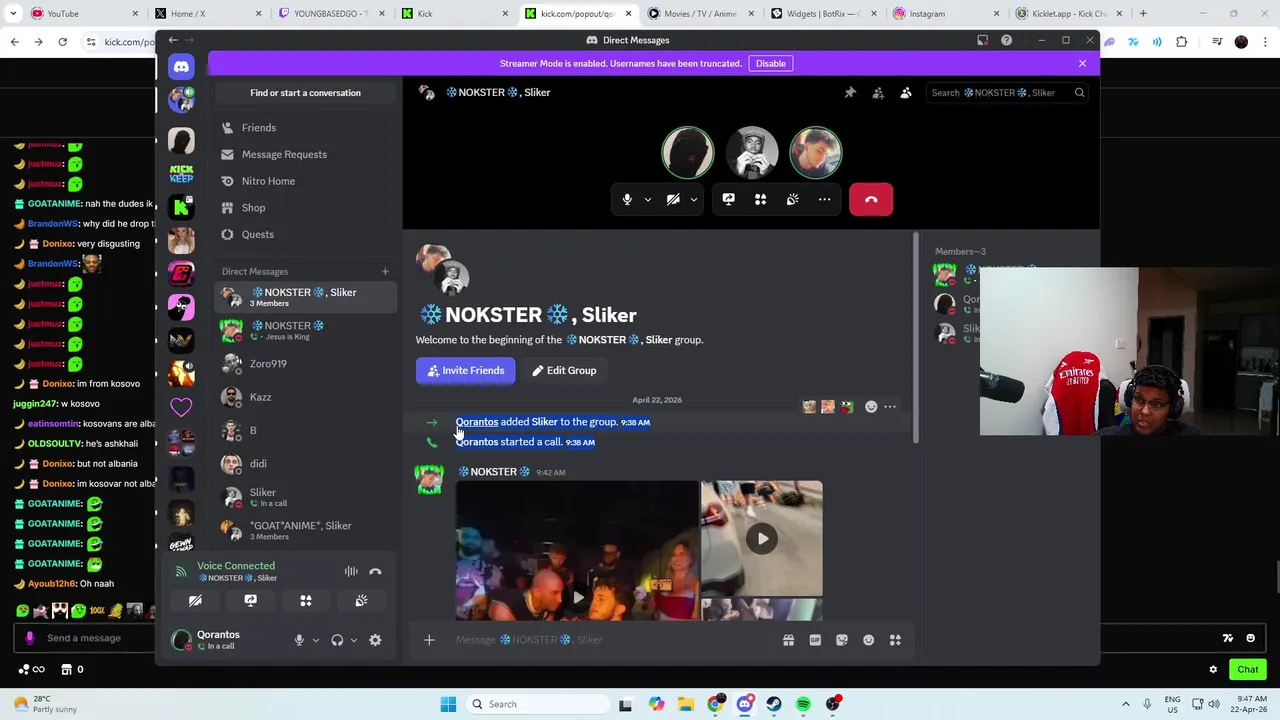Share screen from voice panel
This screenshot has width=1280, height=720.
[250, 601]
